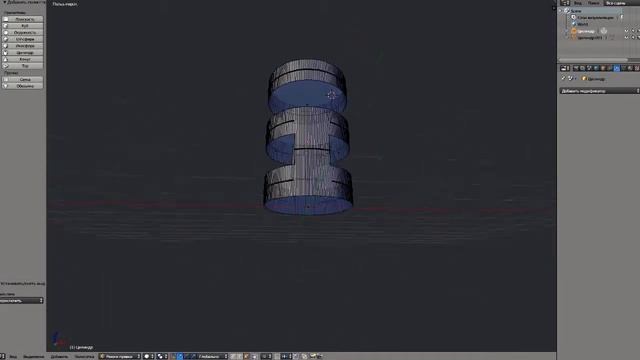Switch to edge select mode

[239, 356]
